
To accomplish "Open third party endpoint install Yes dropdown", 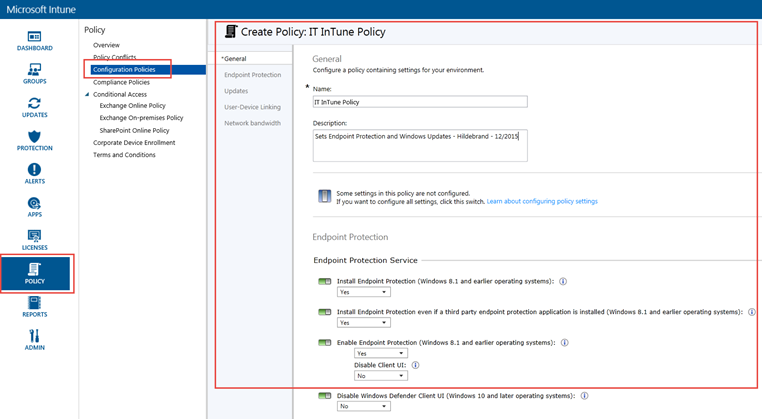I will click(364, 323).
